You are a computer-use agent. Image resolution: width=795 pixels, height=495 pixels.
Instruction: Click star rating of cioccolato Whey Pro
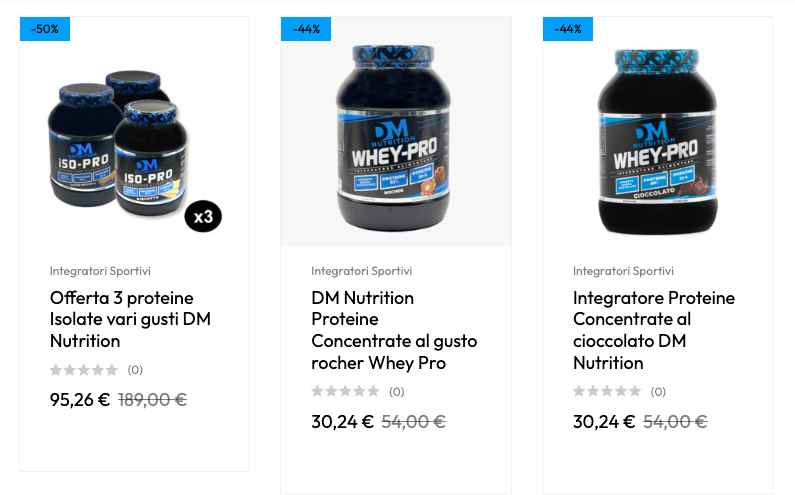607,392
